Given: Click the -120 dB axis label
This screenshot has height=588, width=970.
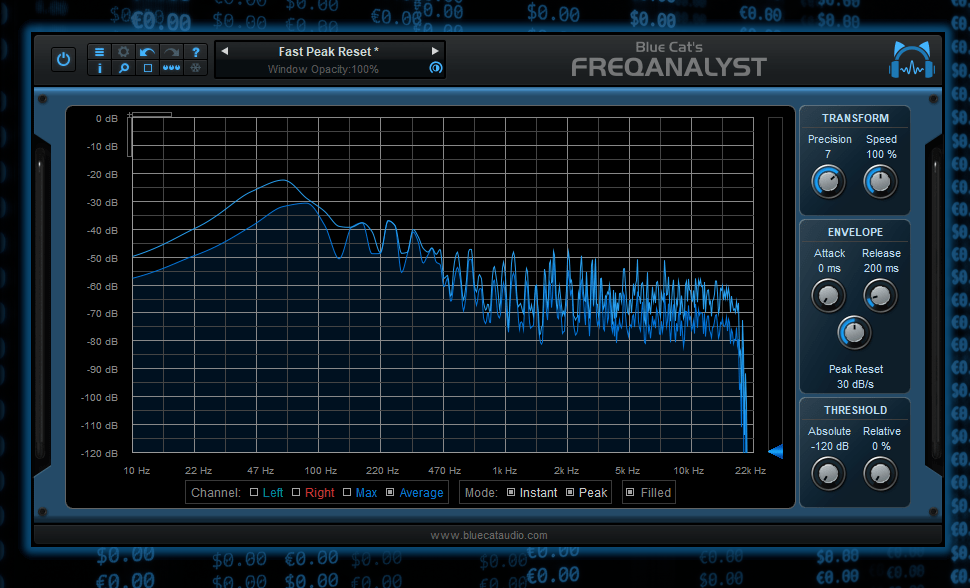Looking at the screenshot, I should (99, 453).
